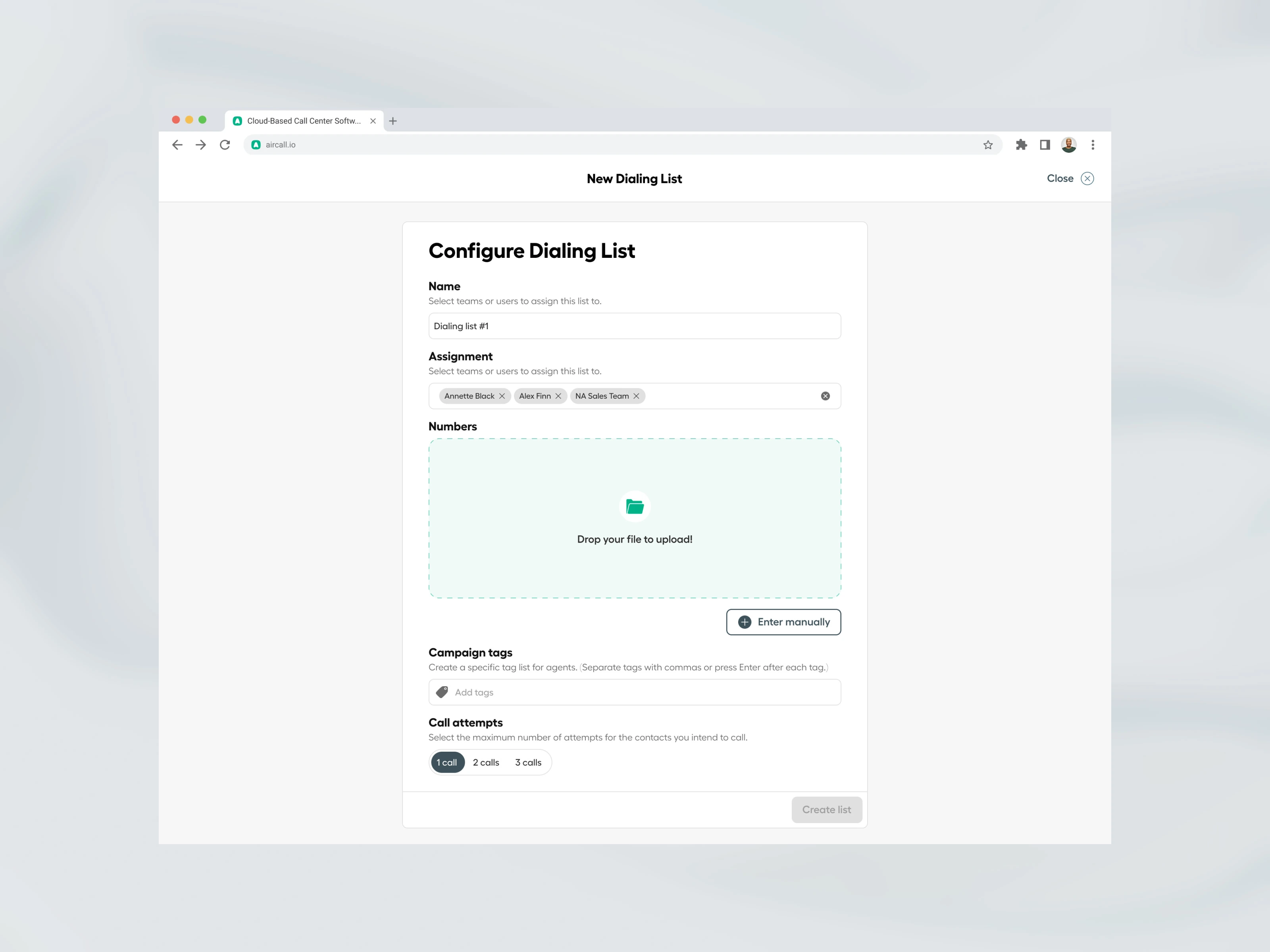This screenshot has height=952, width=1270.
Task: Select the 1 call option
Action: (446, 762)
